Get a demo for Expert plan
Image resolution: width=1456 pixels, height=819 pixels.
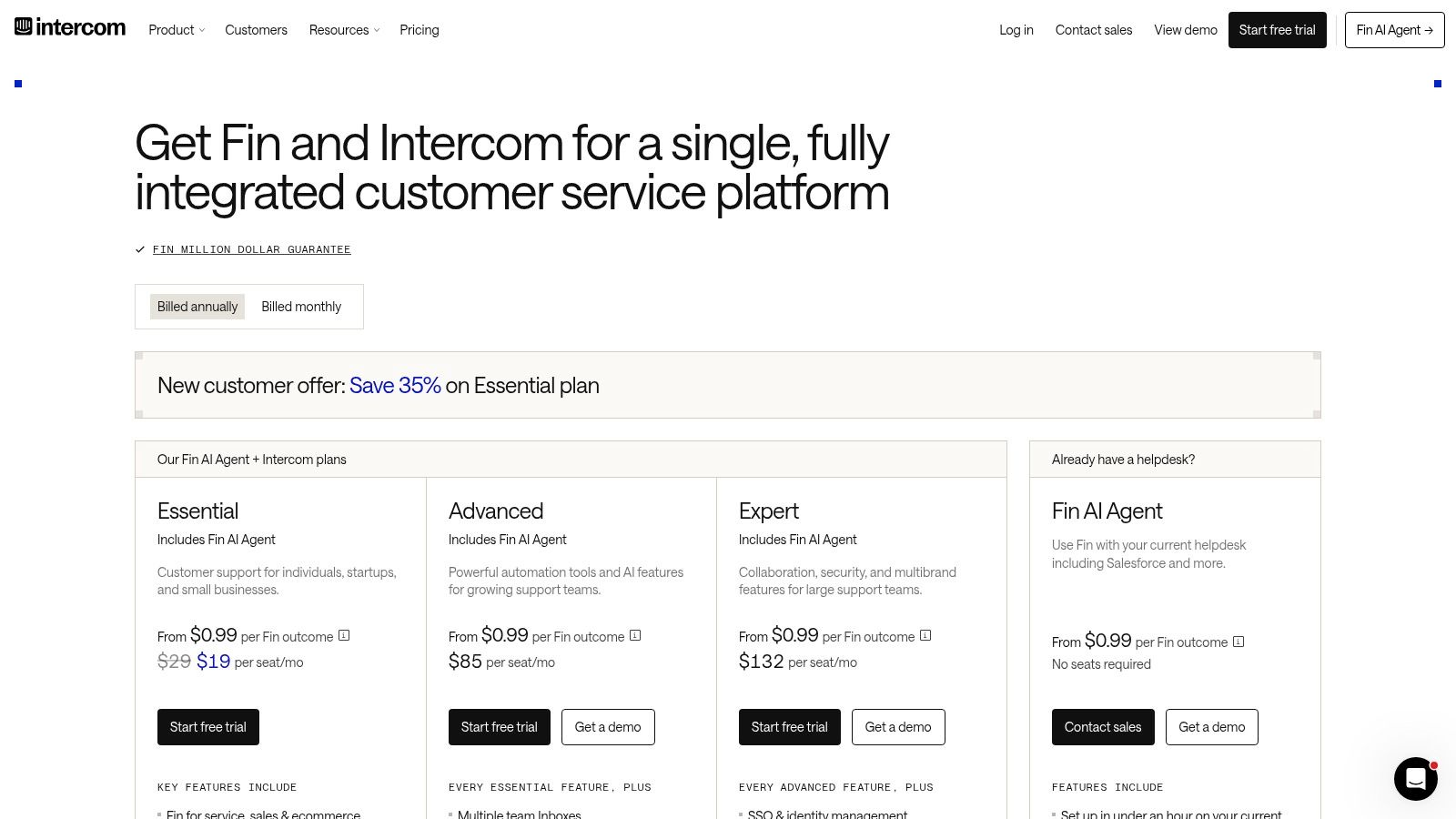coord(898,727)
